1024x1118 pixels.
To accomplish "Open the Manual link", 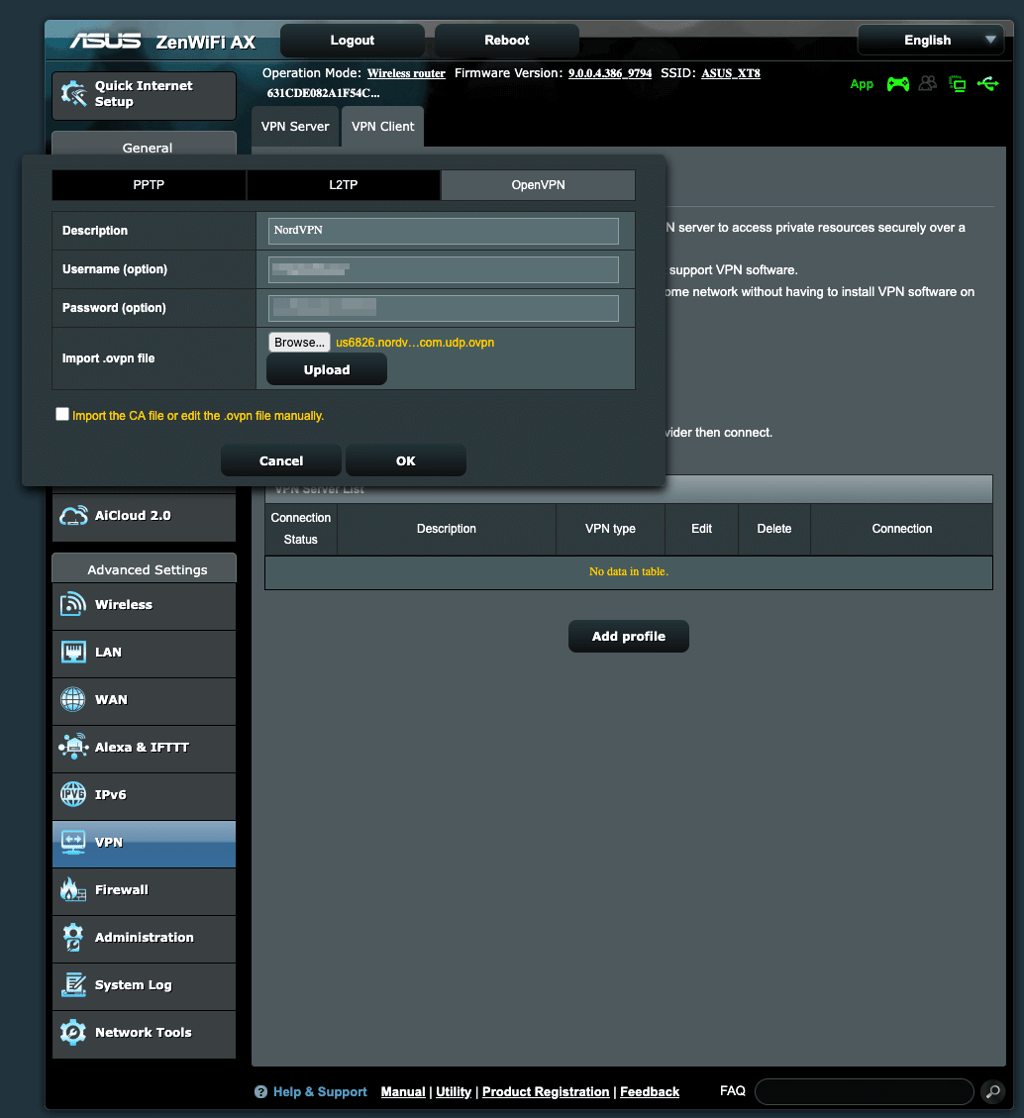I will 403,1092.
